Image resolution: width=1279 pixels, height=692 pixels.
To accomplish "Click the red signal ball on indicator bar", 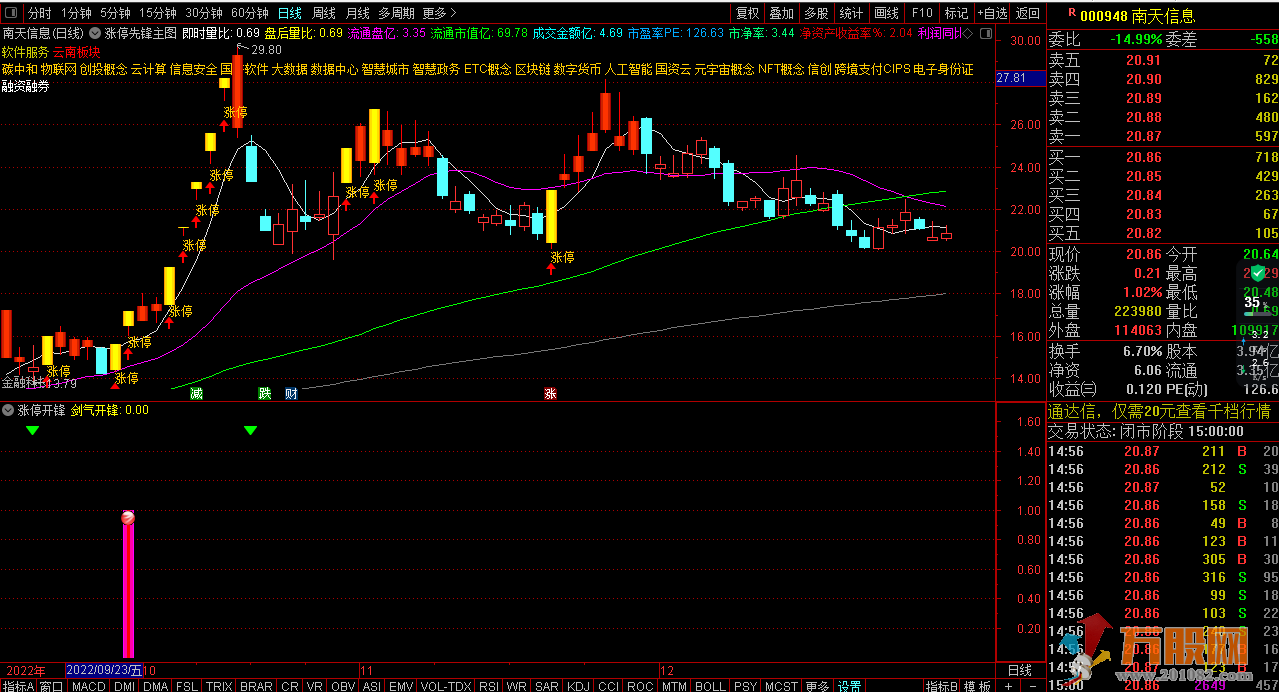I will coord(128,518).
